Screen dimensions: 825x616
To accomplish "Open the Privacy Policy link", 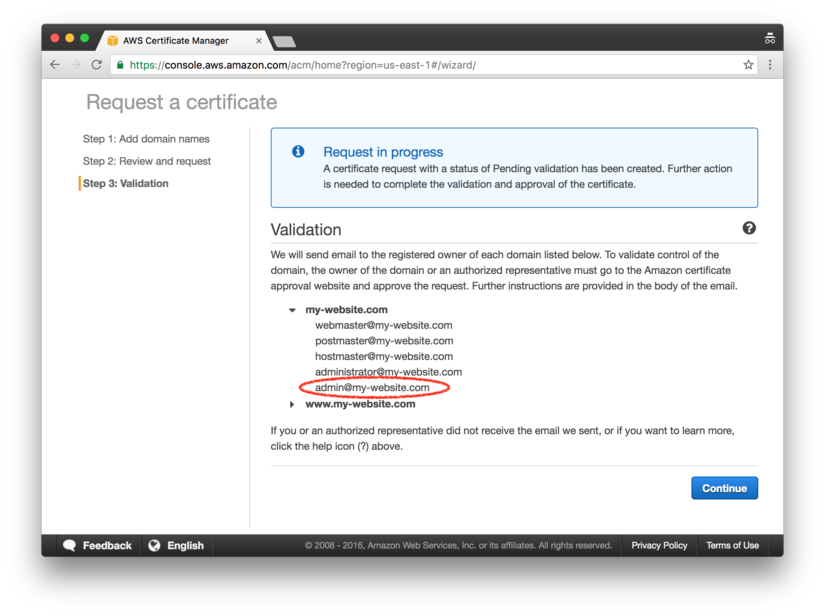I will 659,546.
